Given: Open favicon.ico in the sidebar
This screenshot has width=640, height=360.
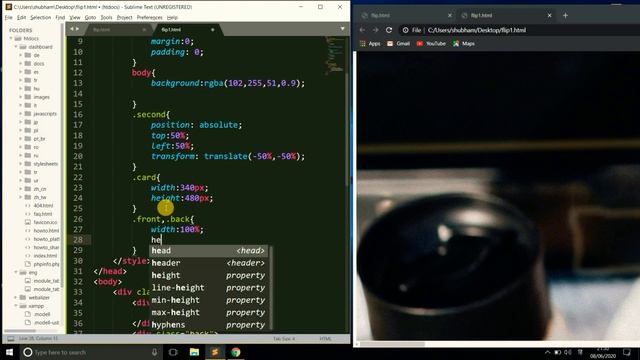Looking at the screenshot, I should pos(45,222).
